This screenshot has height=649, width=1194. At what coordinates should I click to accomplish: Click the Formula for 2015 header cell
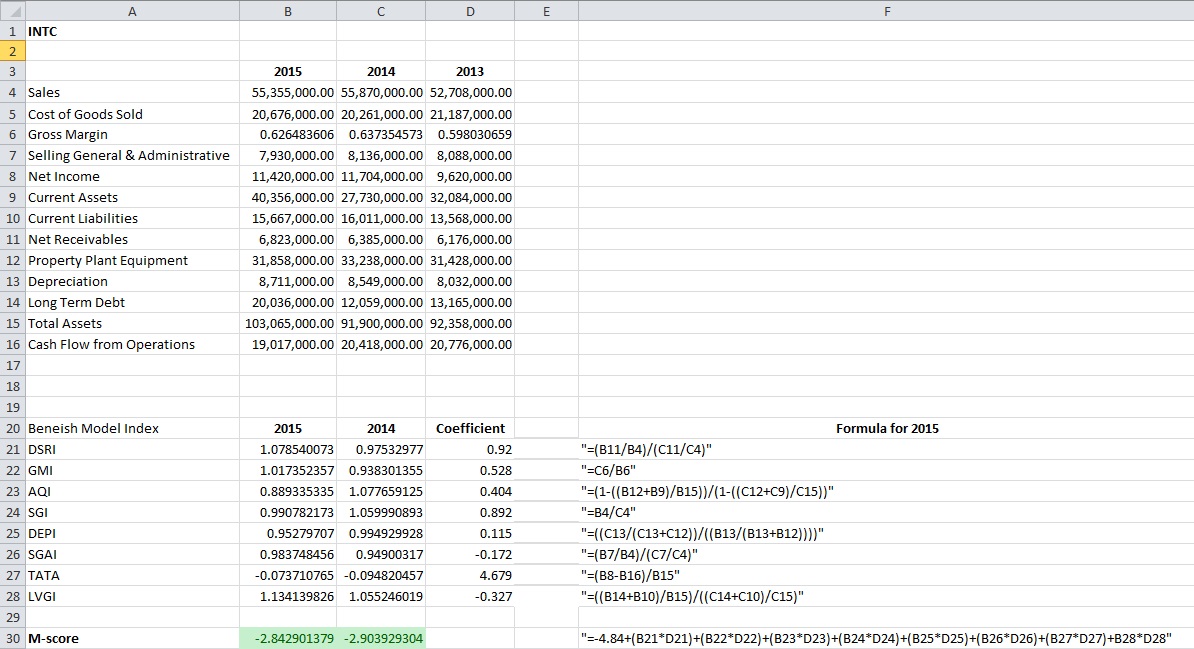click(886, 428)
